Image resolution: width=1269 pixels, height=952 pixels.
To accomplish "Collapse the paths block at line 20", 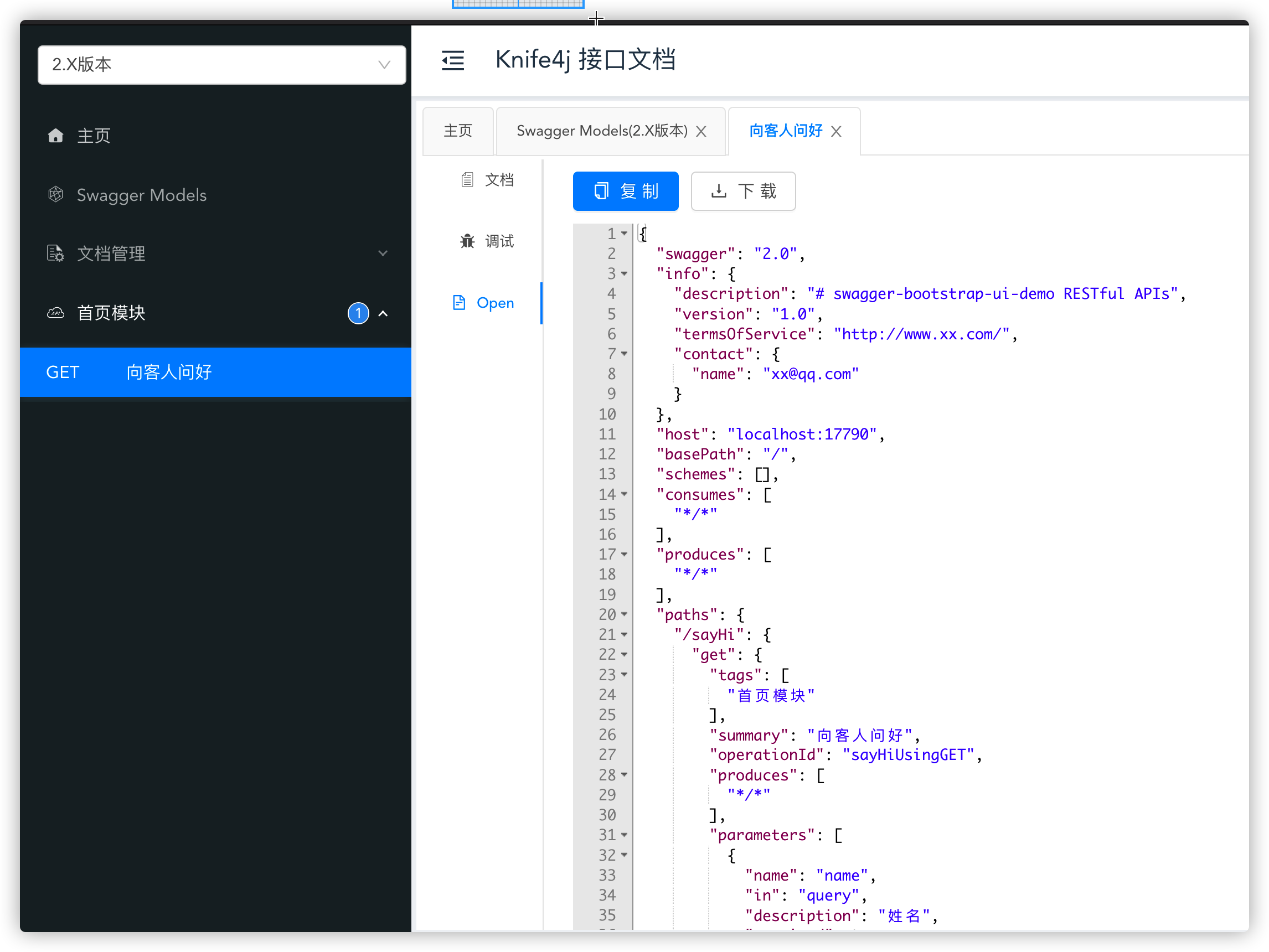I will click(625, 614).
